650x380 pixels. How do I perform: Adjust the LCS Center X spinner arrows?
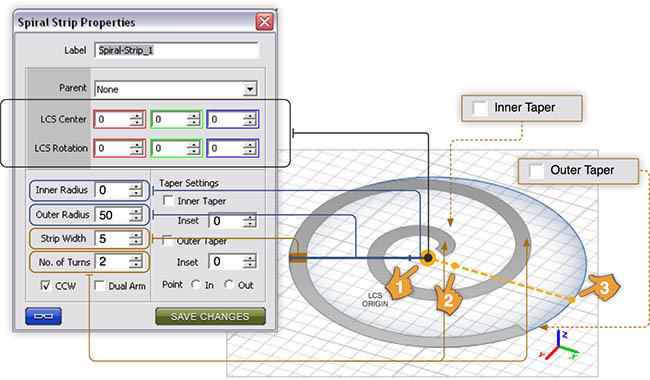[136, 119]
